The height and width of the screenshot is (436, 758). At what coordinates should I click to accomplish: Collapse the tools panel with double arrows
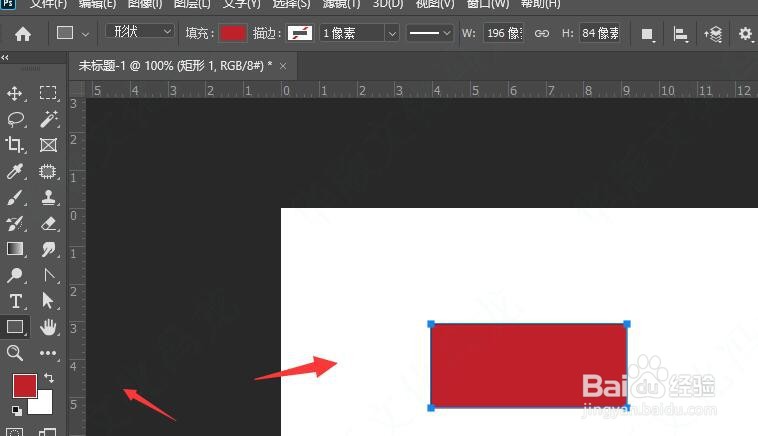tap(5, 58)
